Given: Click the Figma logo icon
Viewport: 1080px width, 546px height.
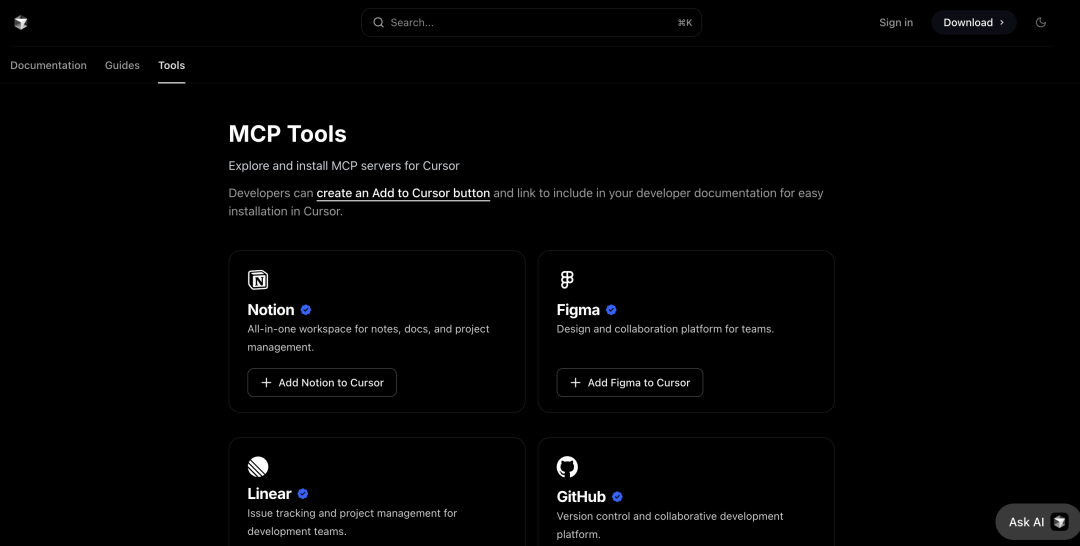Looking at the screenshot, I should (x=567, y=280).
